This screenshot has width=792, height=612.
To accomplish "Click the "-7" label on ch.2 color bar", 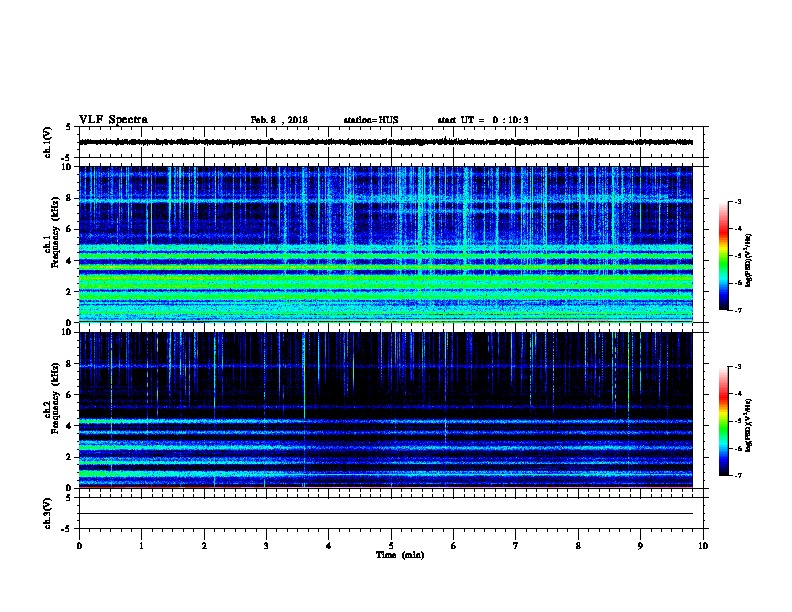I will point(737,475).
